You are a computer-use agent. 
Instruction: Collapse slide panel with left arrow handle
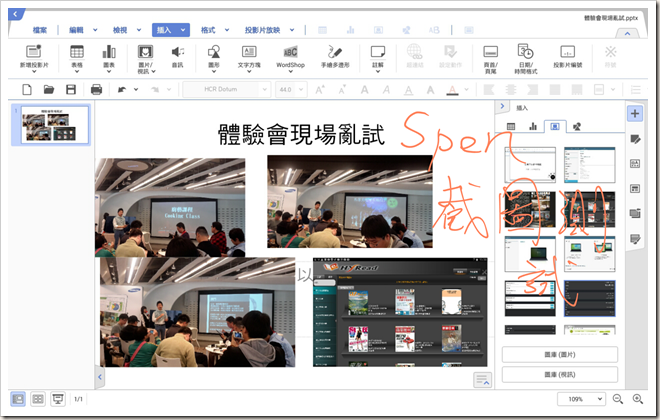[x=100, y=377]
